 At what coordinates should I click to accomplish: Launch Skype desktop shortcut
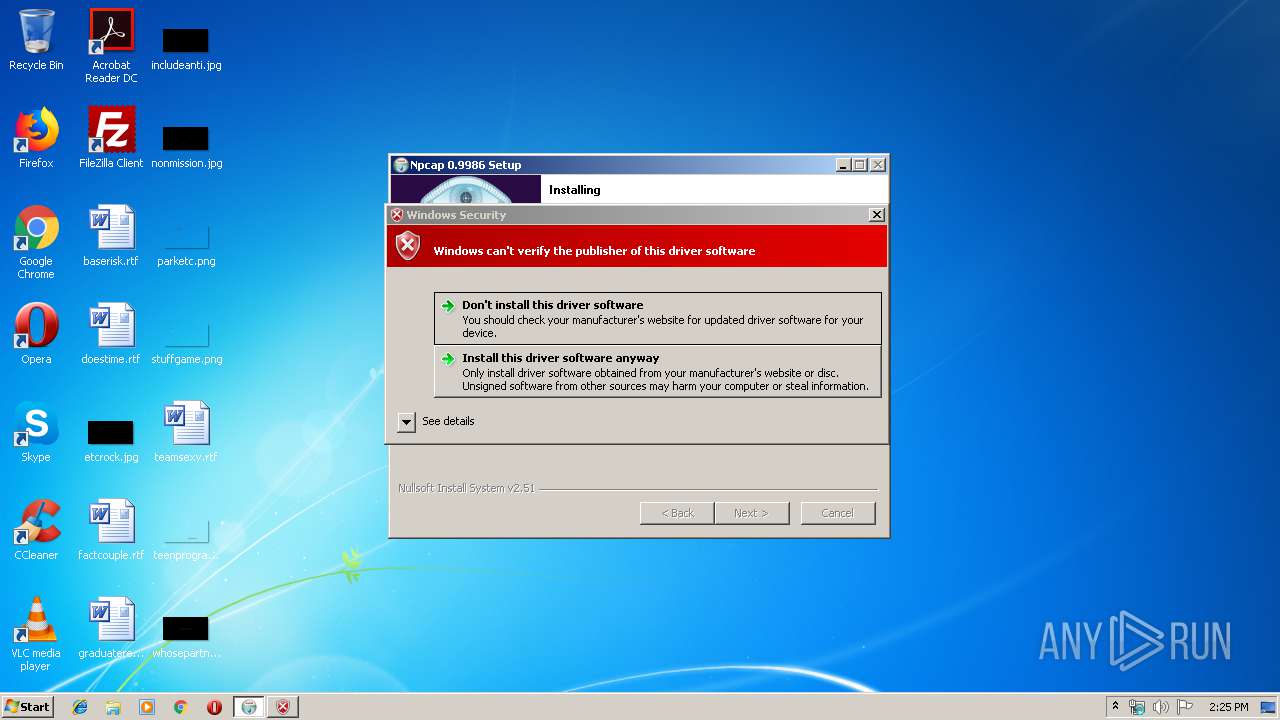coord(36,432)
